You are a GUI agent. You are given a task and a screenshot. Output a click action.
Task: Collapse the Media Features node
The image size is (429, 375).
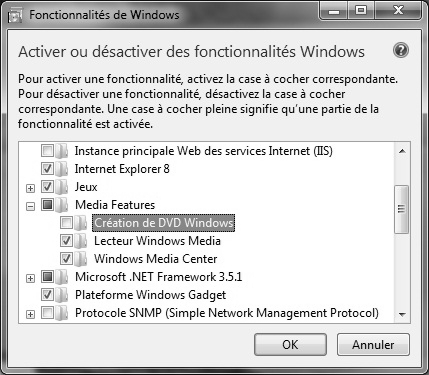[x=30, y=207]
